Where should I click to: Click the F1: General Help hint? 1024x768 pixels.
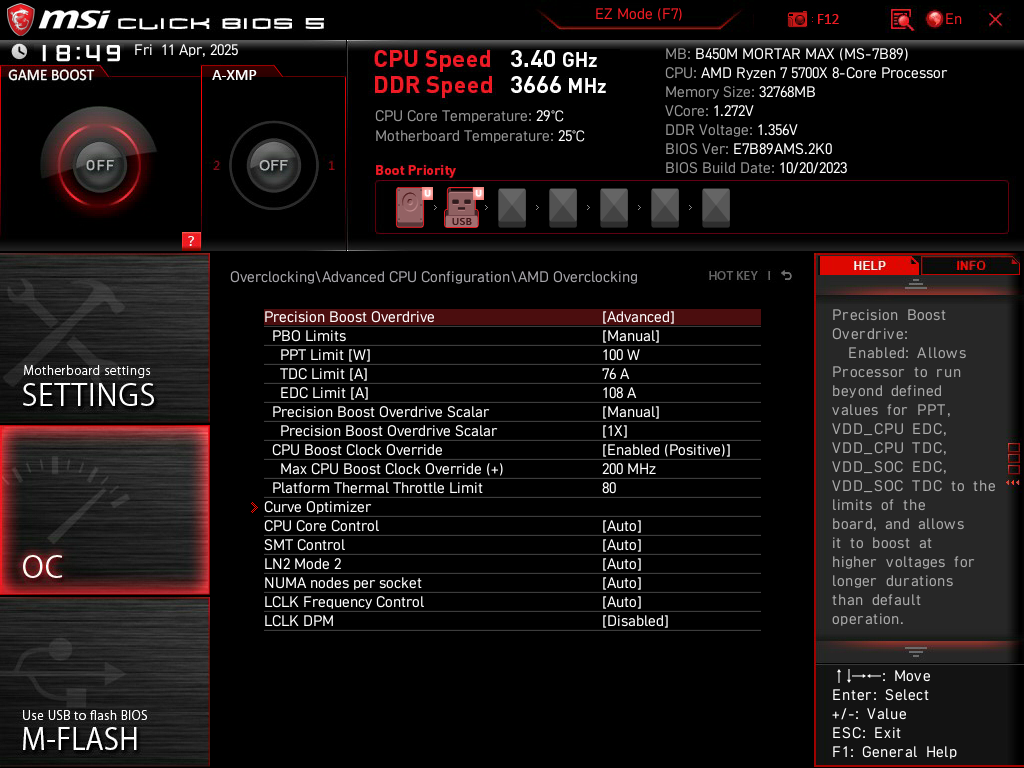[x=894, y=752]
